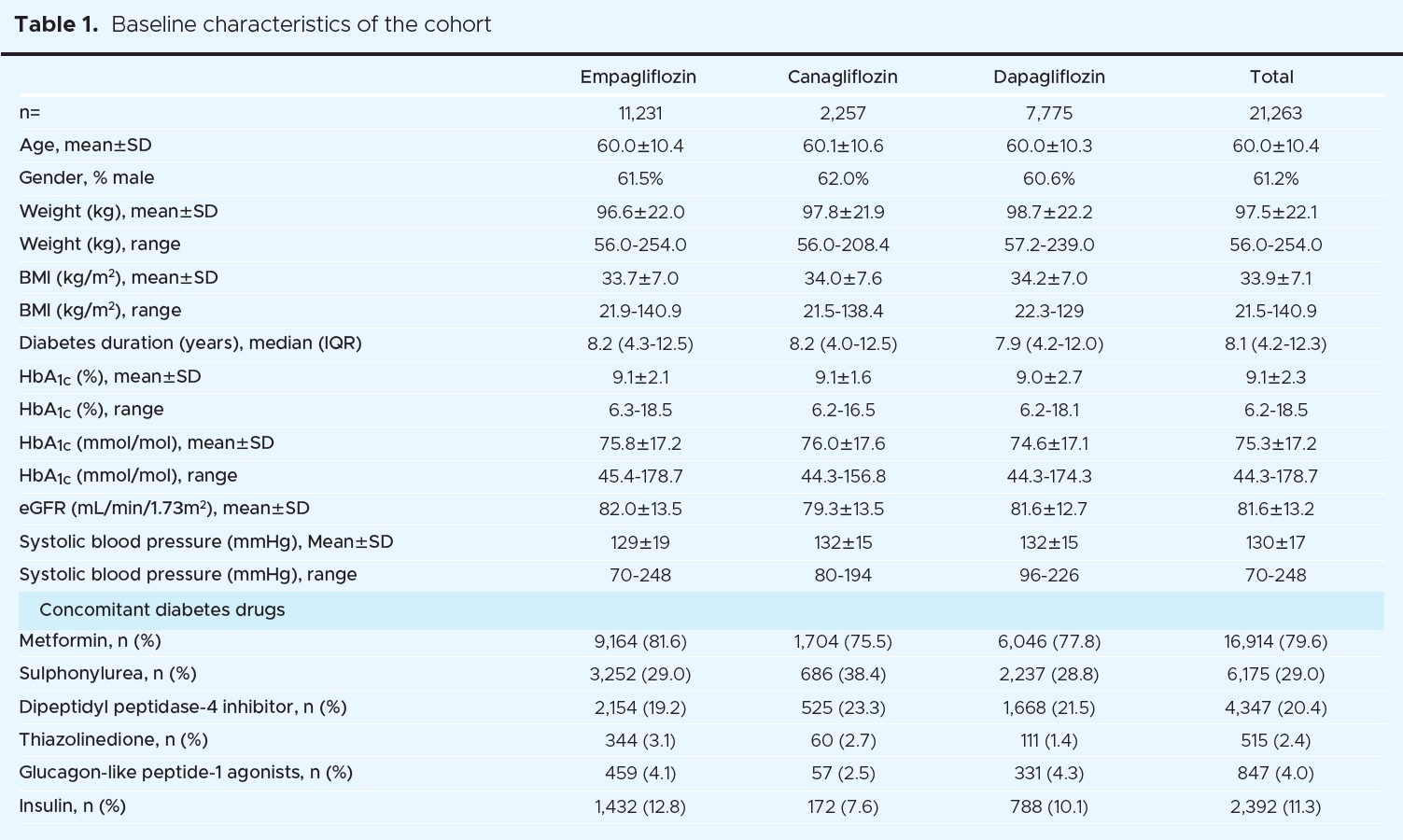Click Dapagliflozin's weight range 57.2-239.0

[1049, 245]
